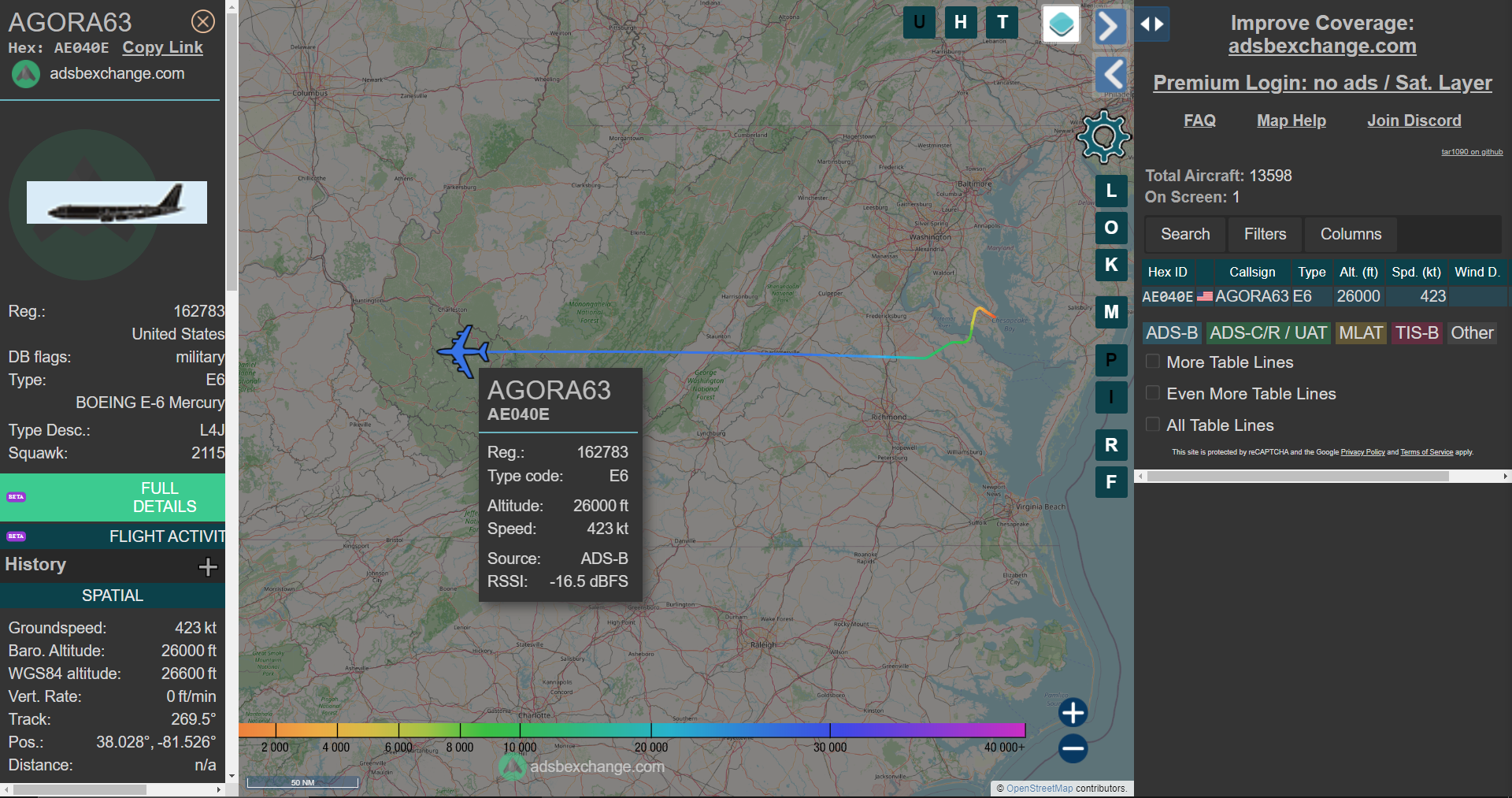Click the I map button
Viewport: 1512px width, 798px height.
pos(1111,397)
